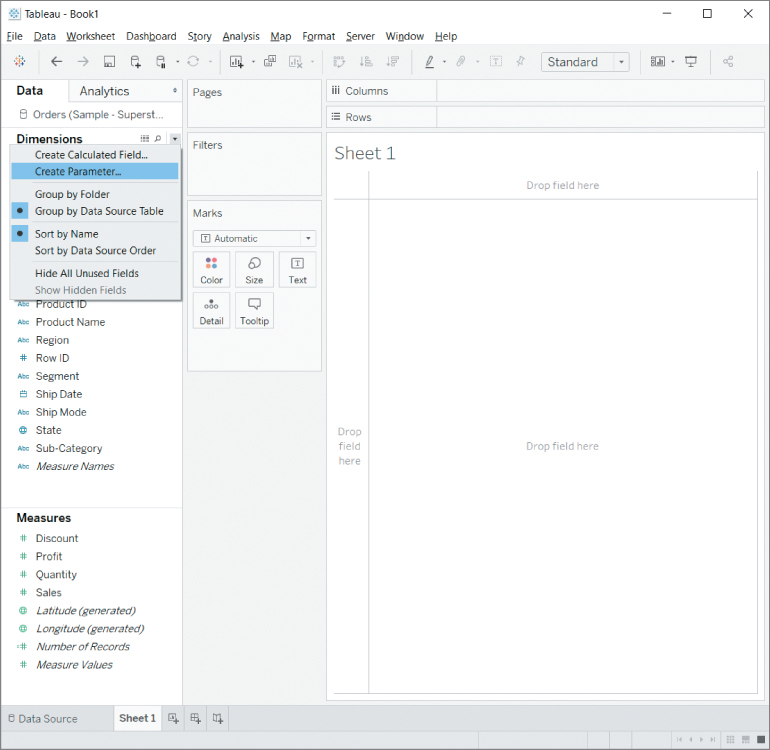Open the Show/Hide cards dropdown arrow
The image size is (770, 750).
[673, 62]
